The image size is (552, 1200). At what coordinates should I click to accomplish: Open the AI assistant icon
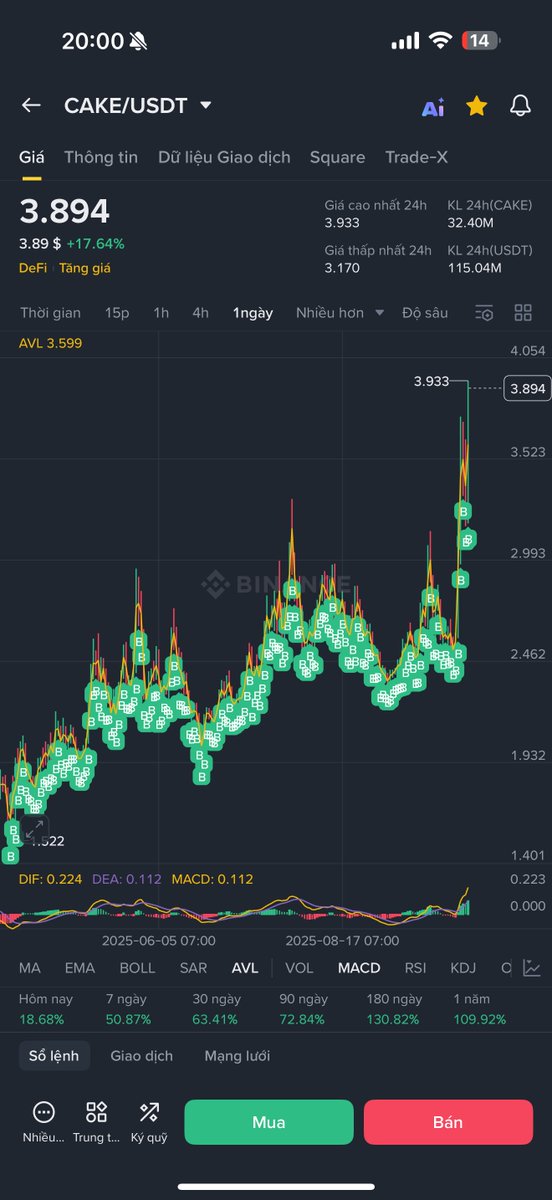pyautogui.click(x=433, y=107)
